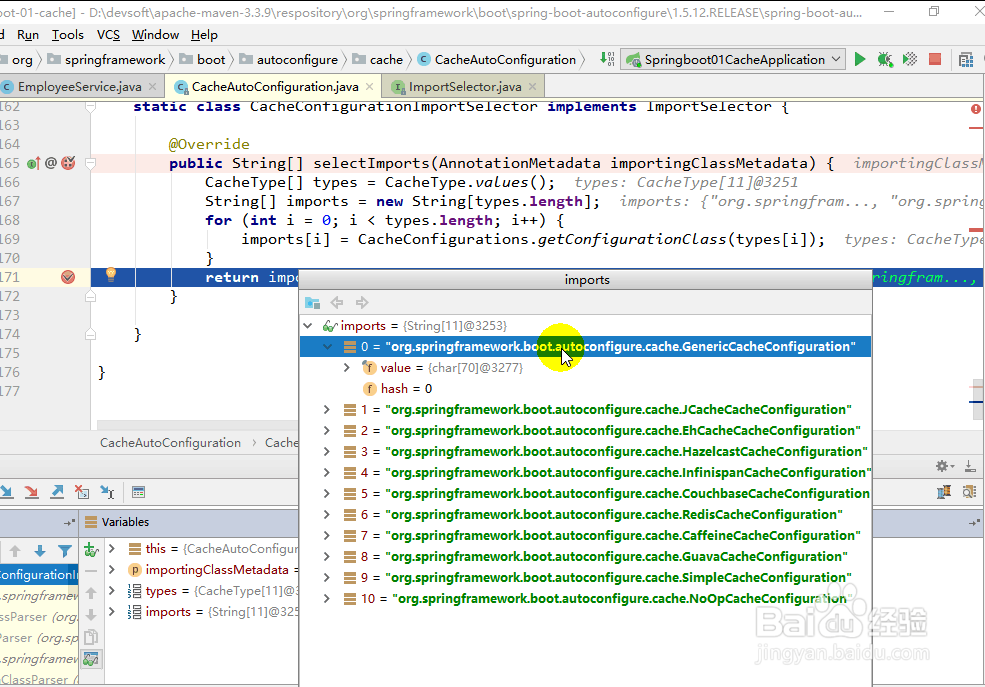Click the implements-method gutter icon on line 165

[x=33, y=163]
